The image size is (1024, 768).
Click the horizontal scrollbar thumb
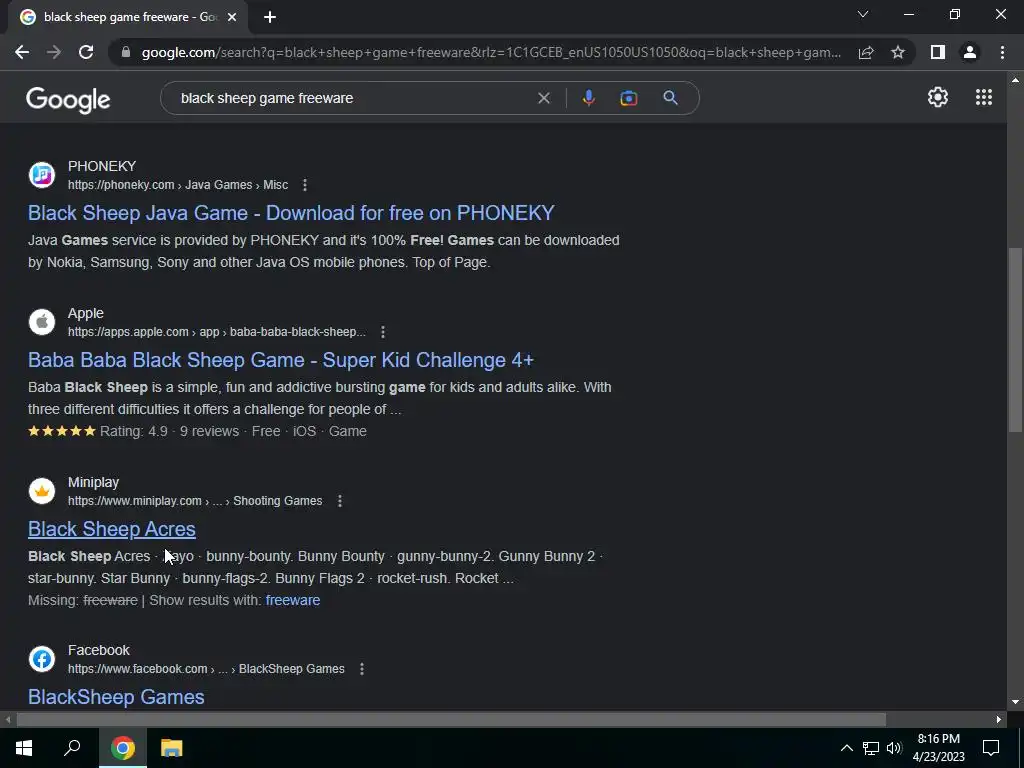pyautogui.click(x=451, y=720)
